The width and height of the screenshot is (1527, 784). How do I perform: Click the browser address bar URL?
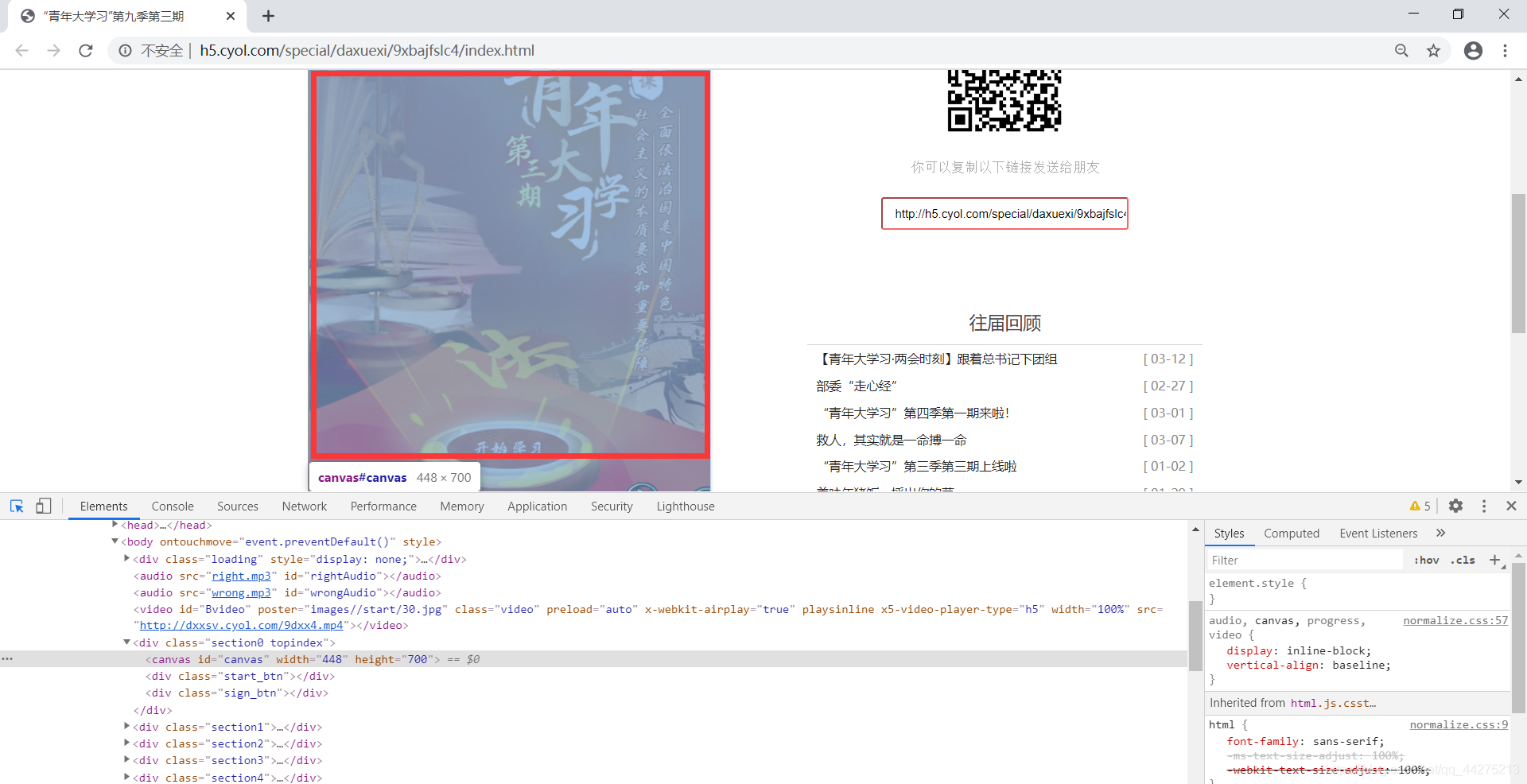tap(367, 50)
